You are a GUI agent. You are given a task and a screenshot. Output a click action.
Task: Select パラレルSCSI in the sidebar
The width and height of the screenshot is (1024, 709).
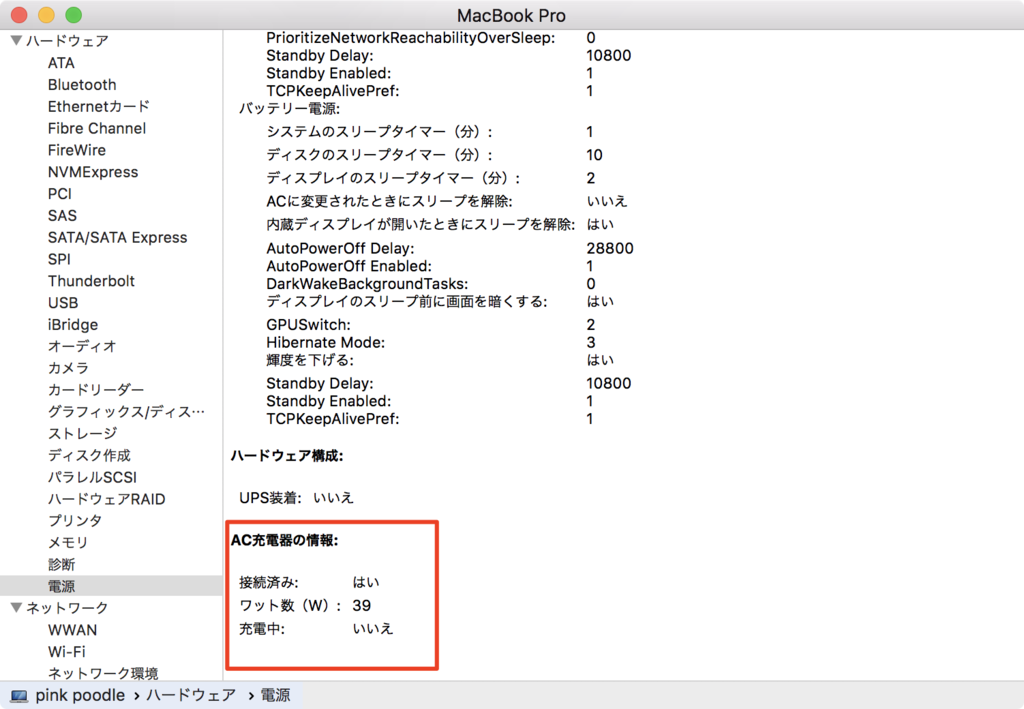tap(92, 477)
